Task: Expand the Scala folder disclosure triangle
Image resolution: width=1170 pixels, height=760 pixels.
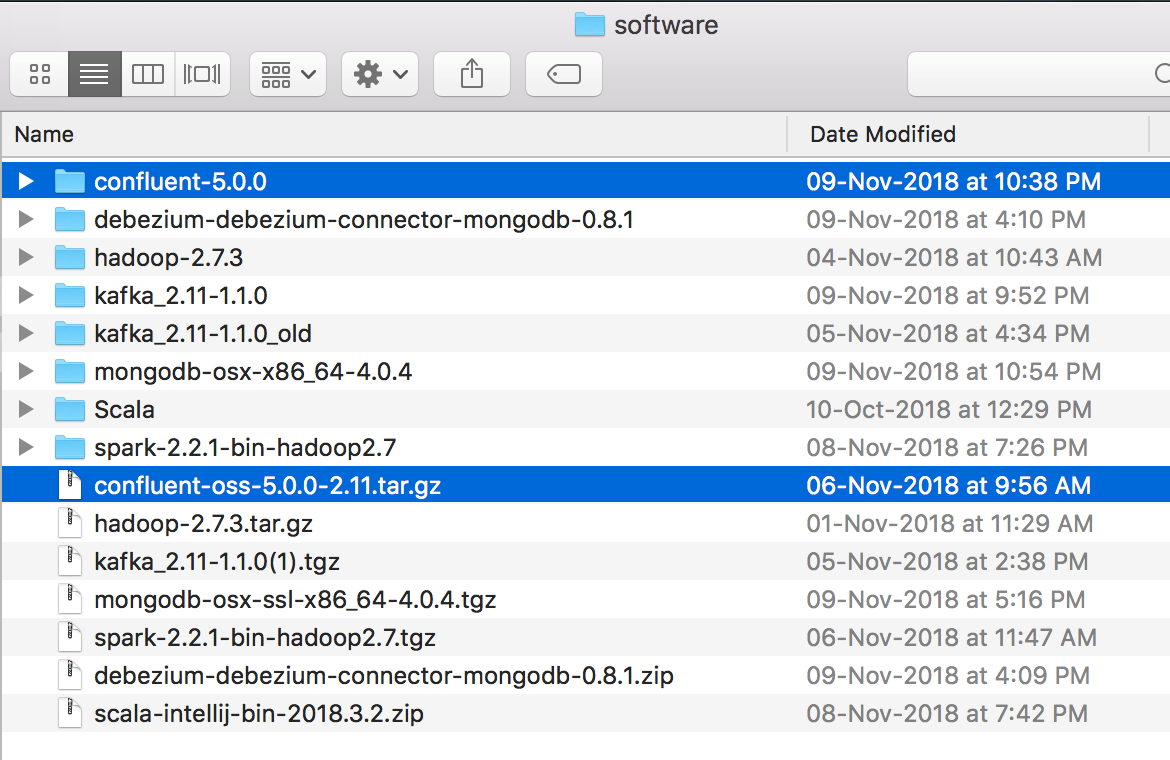Action: click(25, 409)
